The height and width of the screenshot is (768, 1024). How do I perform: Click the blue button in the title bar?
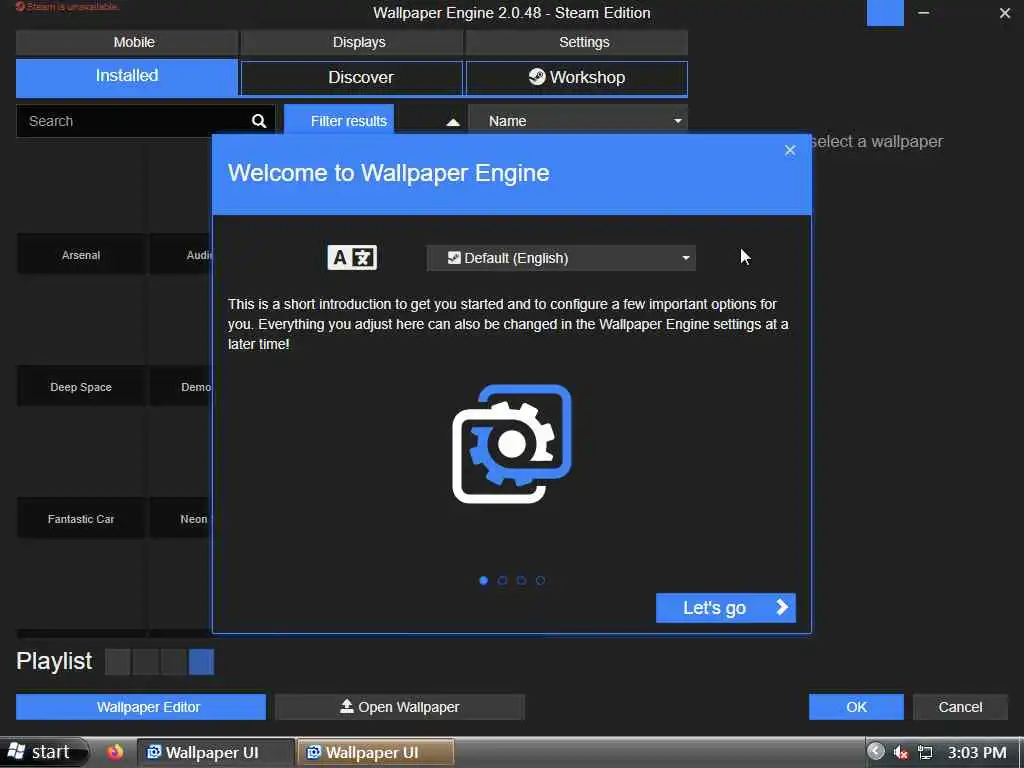885,13
